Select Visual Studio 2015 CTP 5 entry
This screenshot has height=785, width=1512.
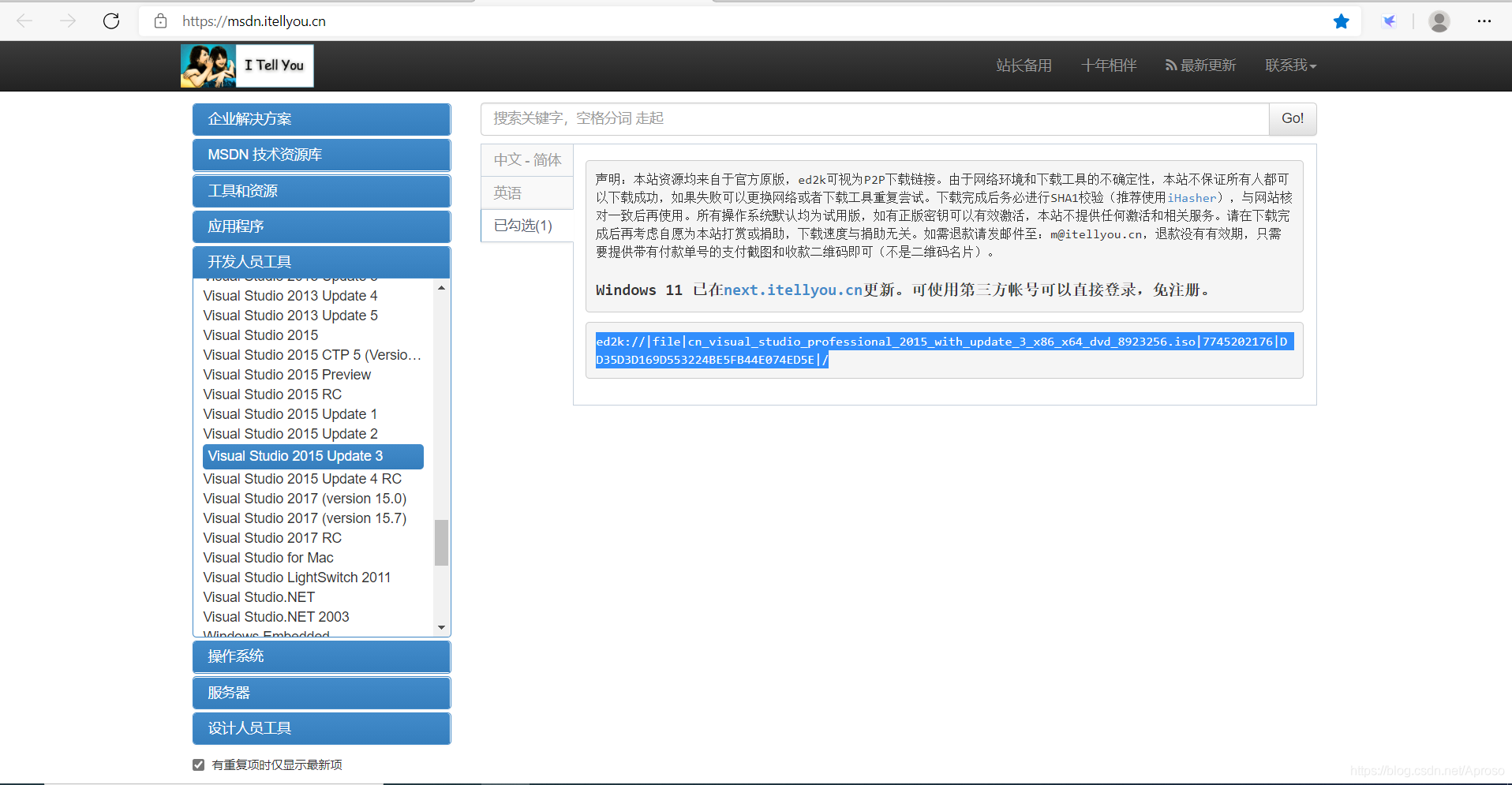313,355
